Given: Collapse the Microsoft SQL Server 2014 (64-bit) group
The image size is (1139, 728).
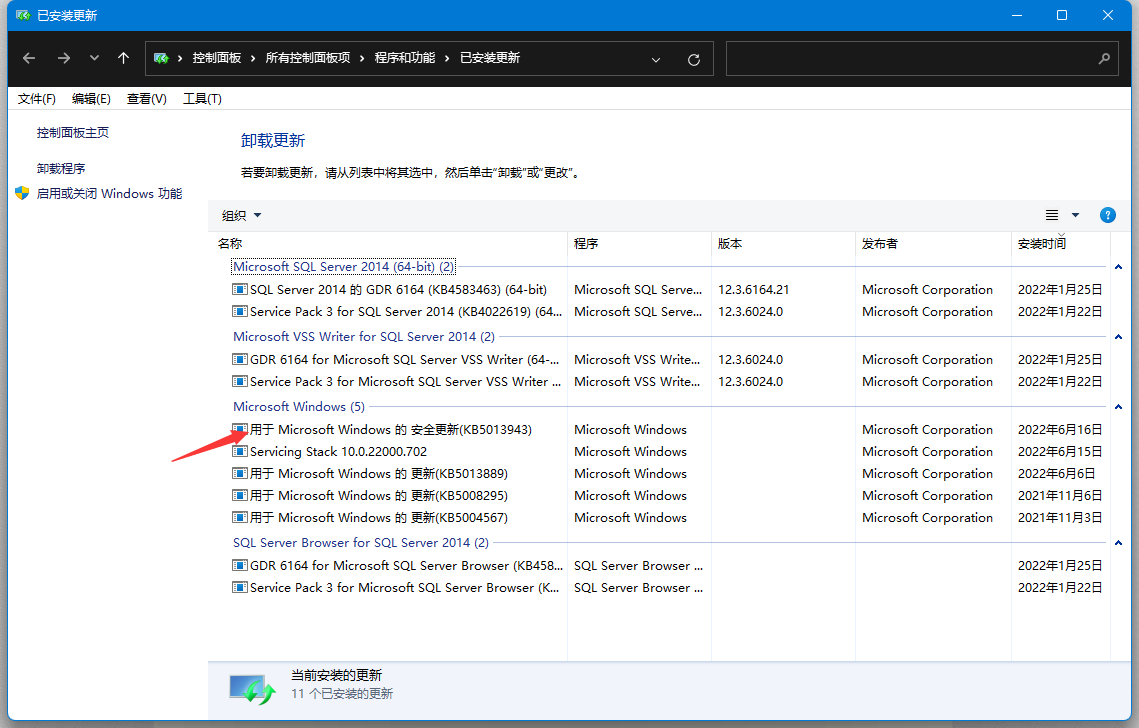Looking at the screenshot, I should [1119, 267].
